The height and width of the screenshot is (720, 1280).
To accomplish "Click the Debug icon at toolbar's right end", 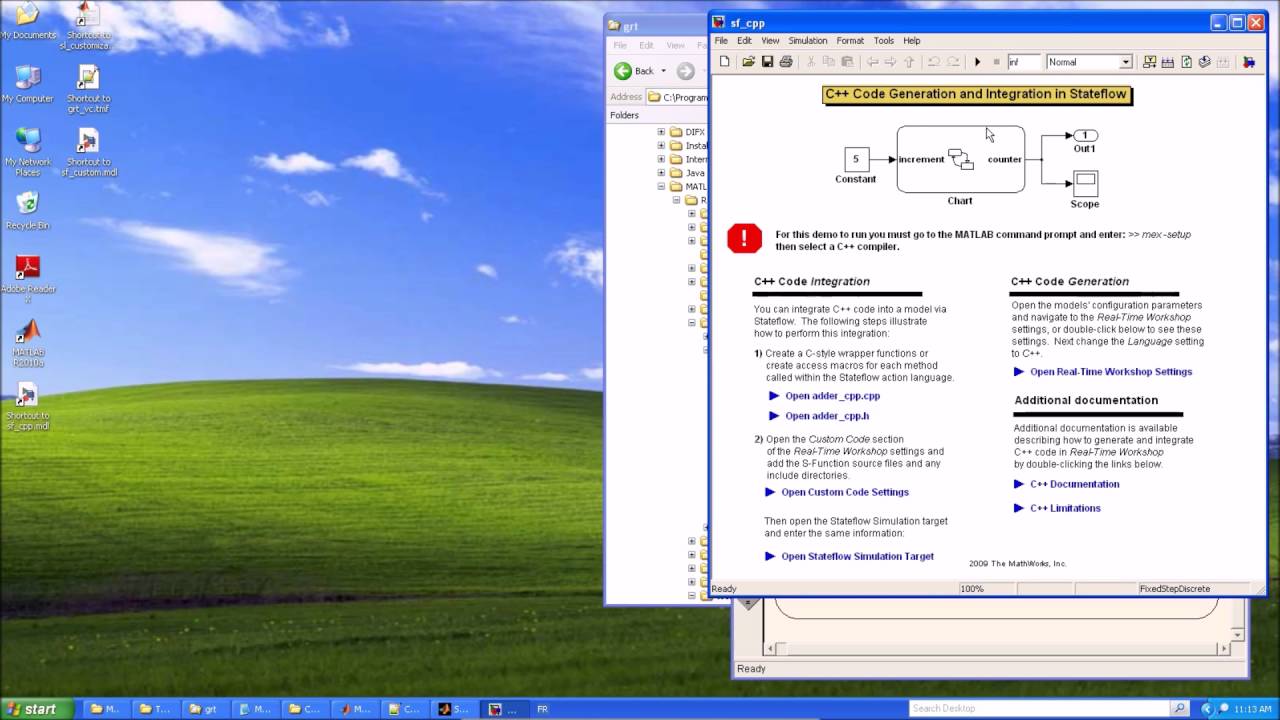I will click(1249, 62).
